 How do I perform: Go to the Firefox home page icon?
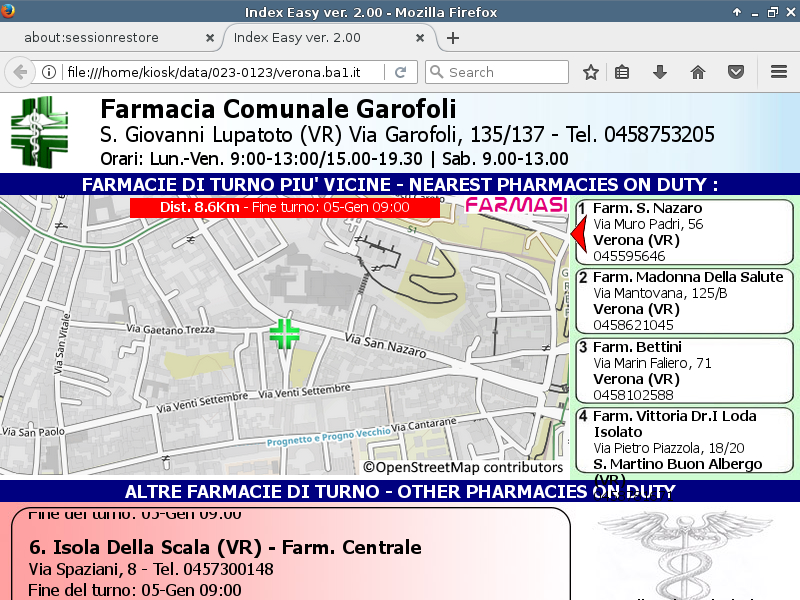click(x=698, y=72)
